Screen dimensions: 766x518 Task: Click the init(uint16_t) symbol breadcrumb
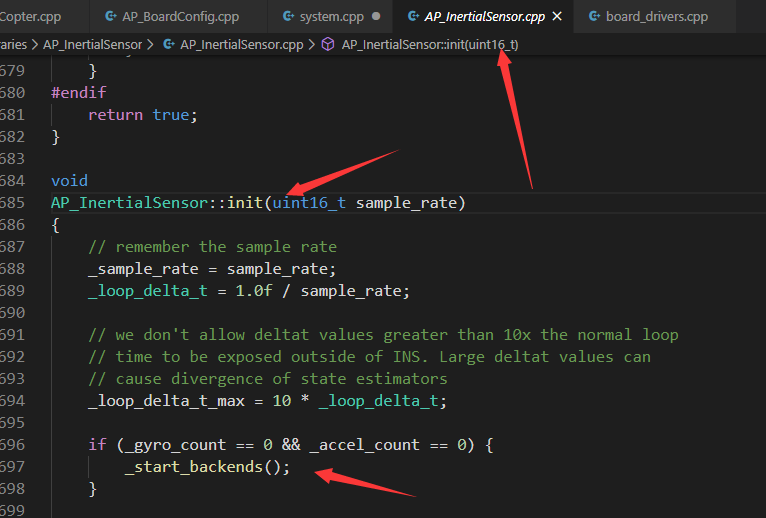(x=430, y=44)
